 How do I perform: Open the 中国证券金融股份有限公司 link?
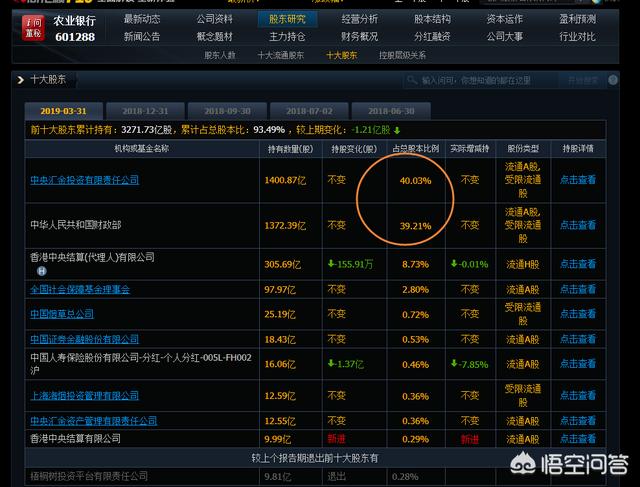pyautogui.click(x=84, y=339)
